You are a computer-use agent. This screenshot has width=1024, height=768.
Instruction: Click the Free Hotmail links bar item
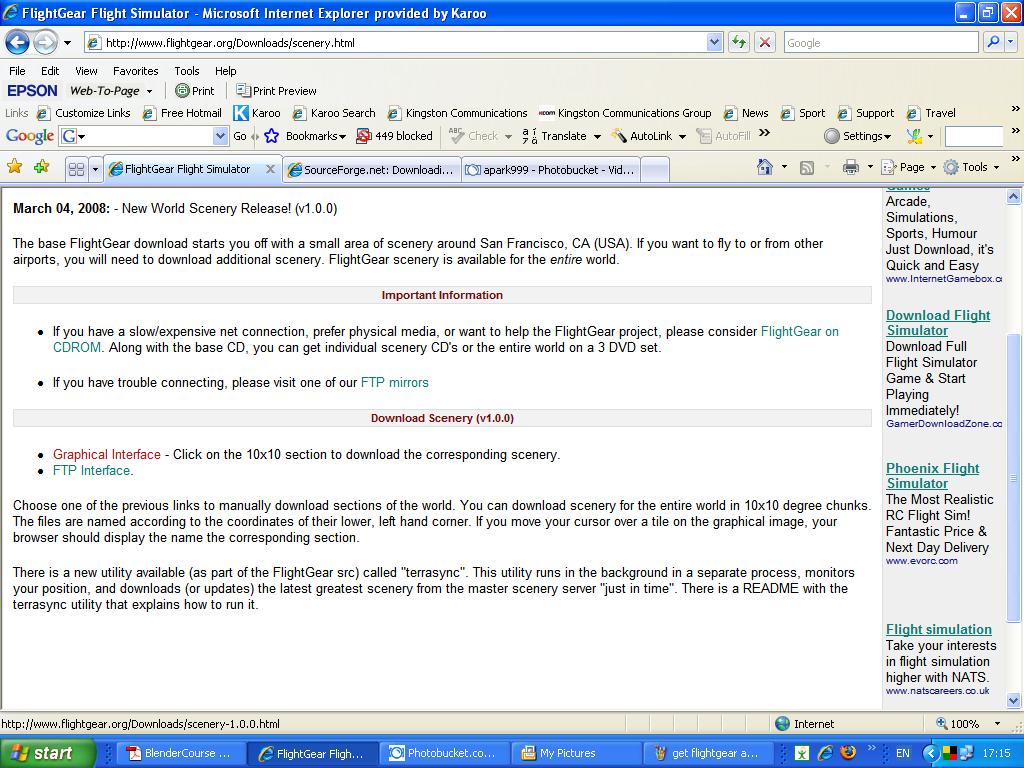pyautogui.click(x=183, y=113)
